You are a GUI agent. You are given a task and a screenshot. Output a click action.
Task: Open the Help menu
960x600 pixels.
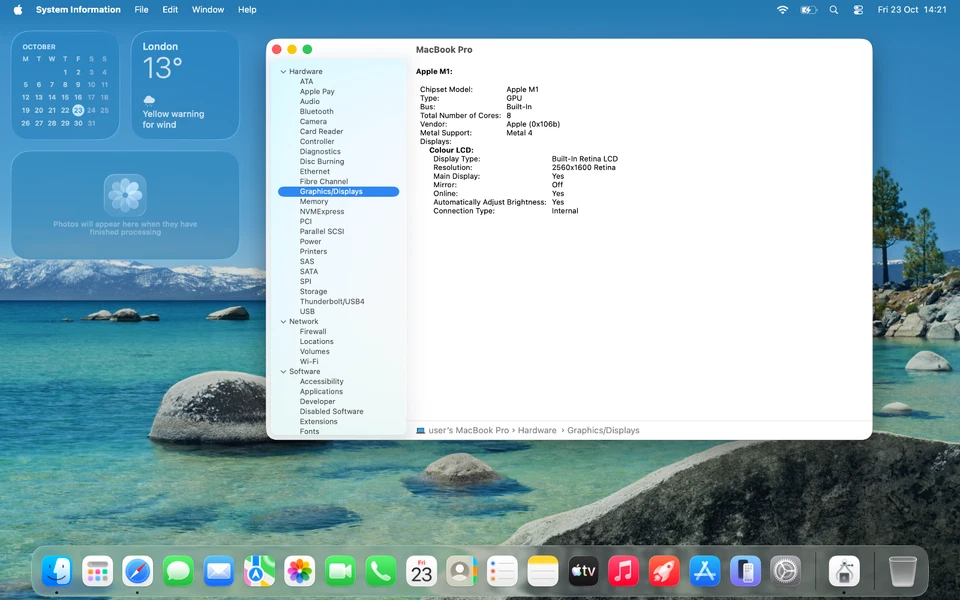pos(247,10)
